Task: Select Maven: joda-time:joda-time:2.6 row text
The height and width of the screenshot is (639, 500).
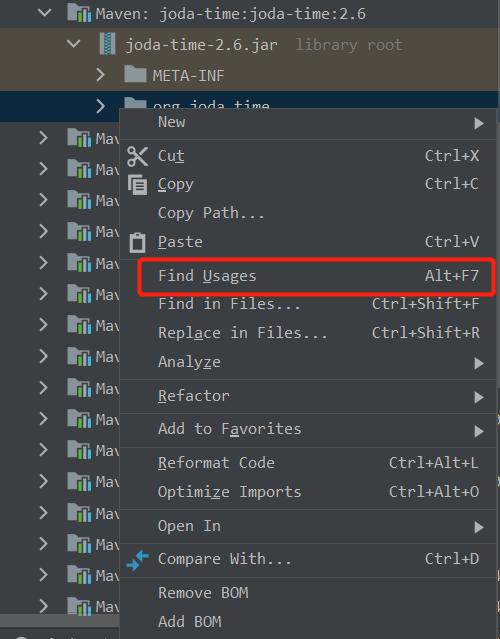Action: (x=230, y=14)
